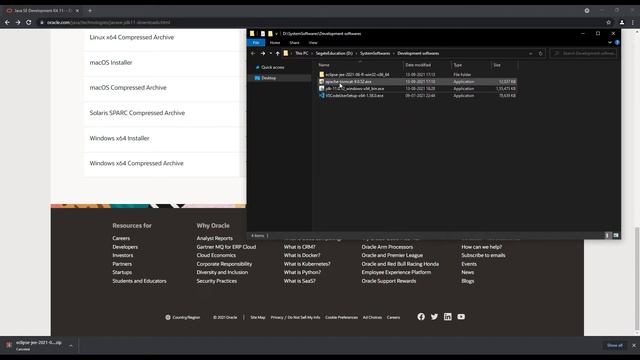Click the Chrome address bar URL

pos(108,22)
